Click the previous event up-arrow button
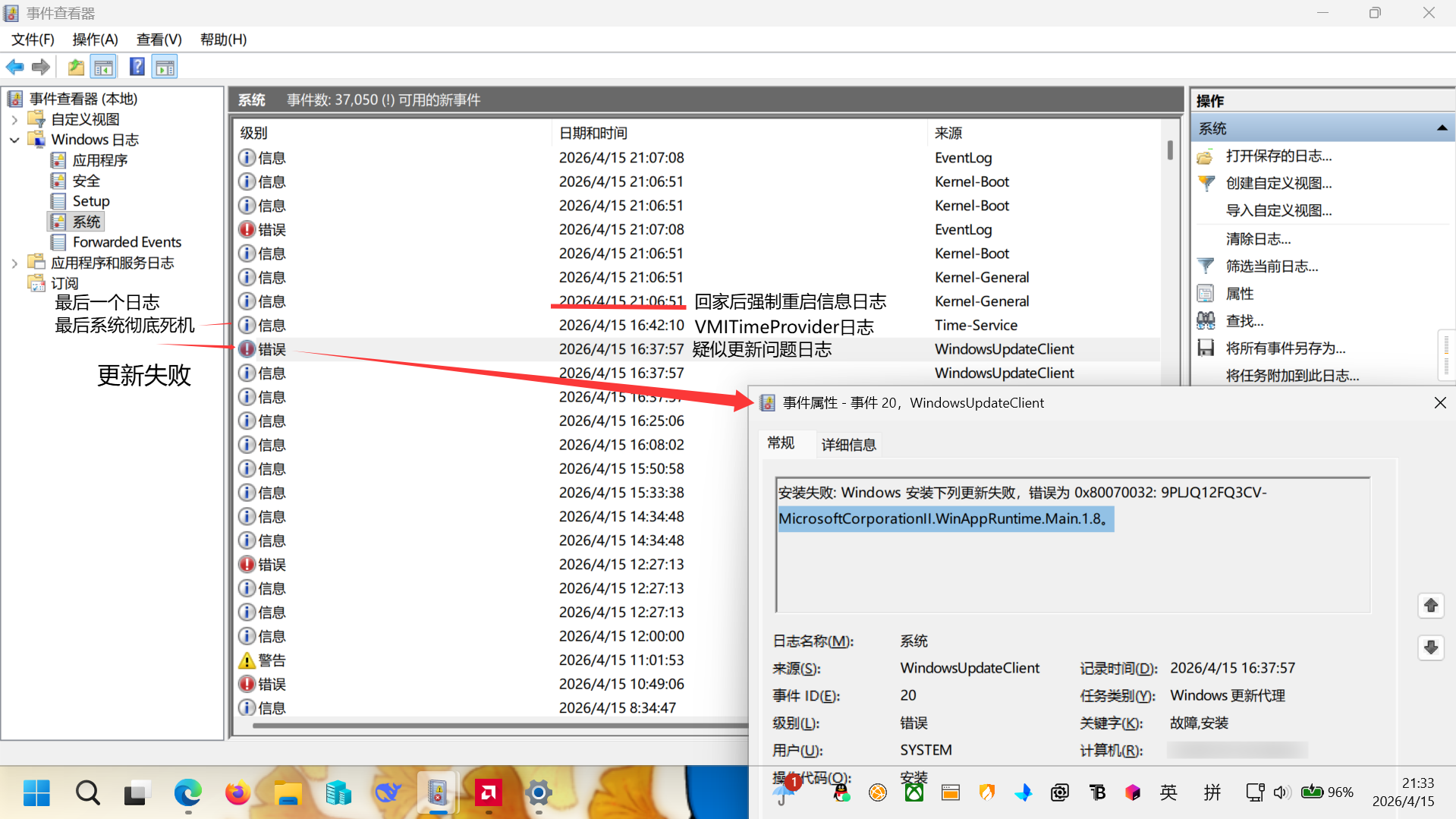Image resolution: width=1456 pixels, height=819 pixels. point(1431,606)
